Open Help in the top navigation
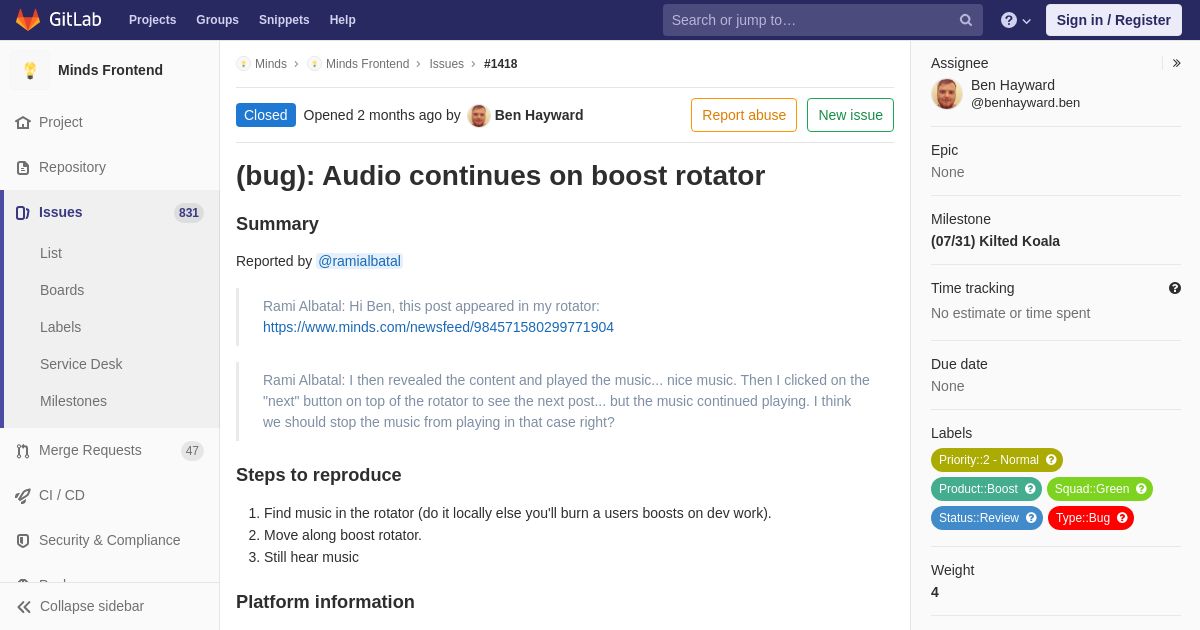 tap(343, 20)
